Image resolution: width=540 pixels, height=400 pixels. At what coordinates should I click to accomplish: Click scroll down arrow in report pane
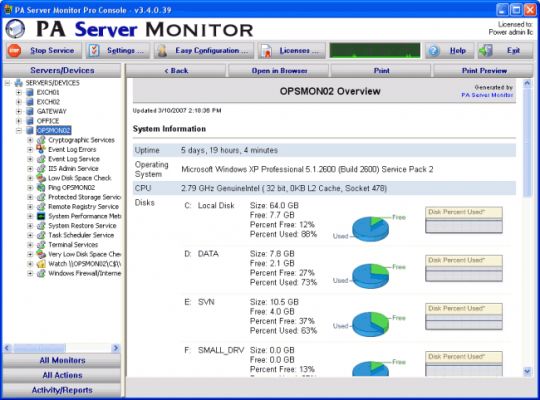[527, 371]
